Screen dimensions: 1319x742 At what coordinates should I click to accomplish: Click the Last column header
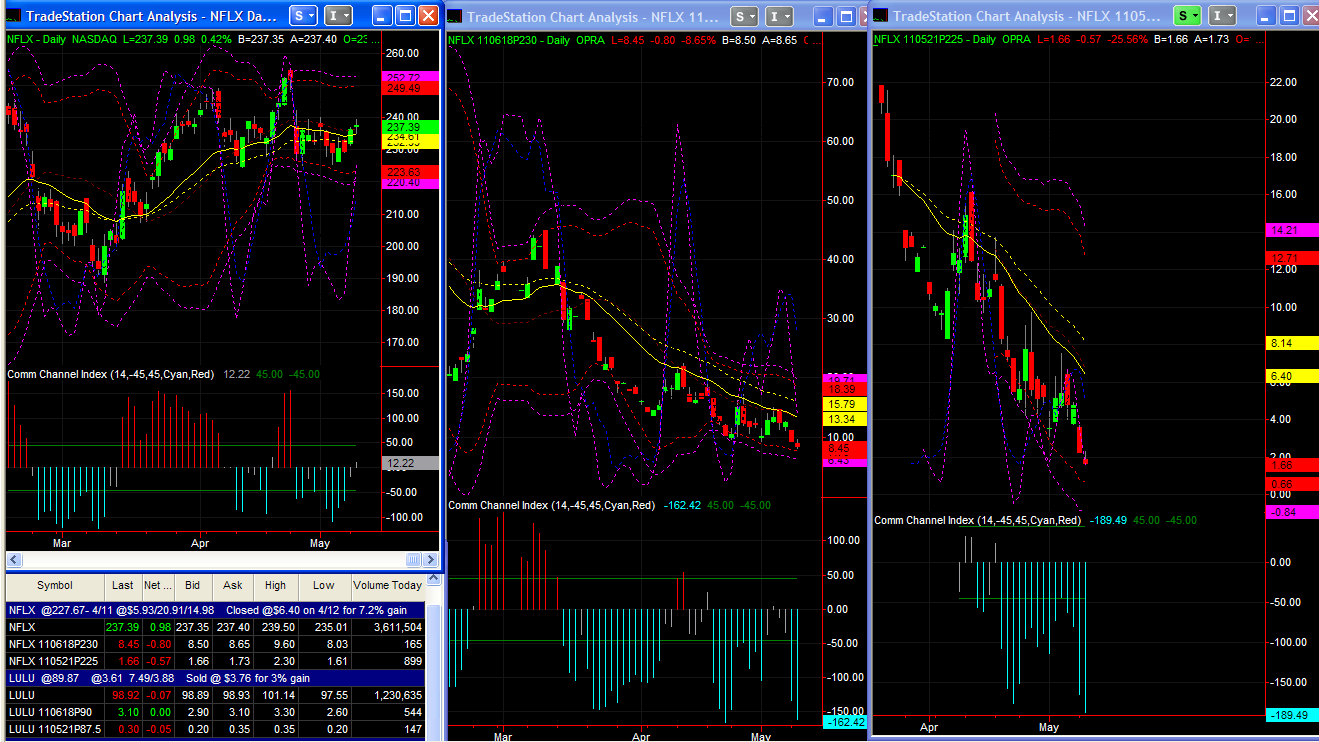click(122, 585)
